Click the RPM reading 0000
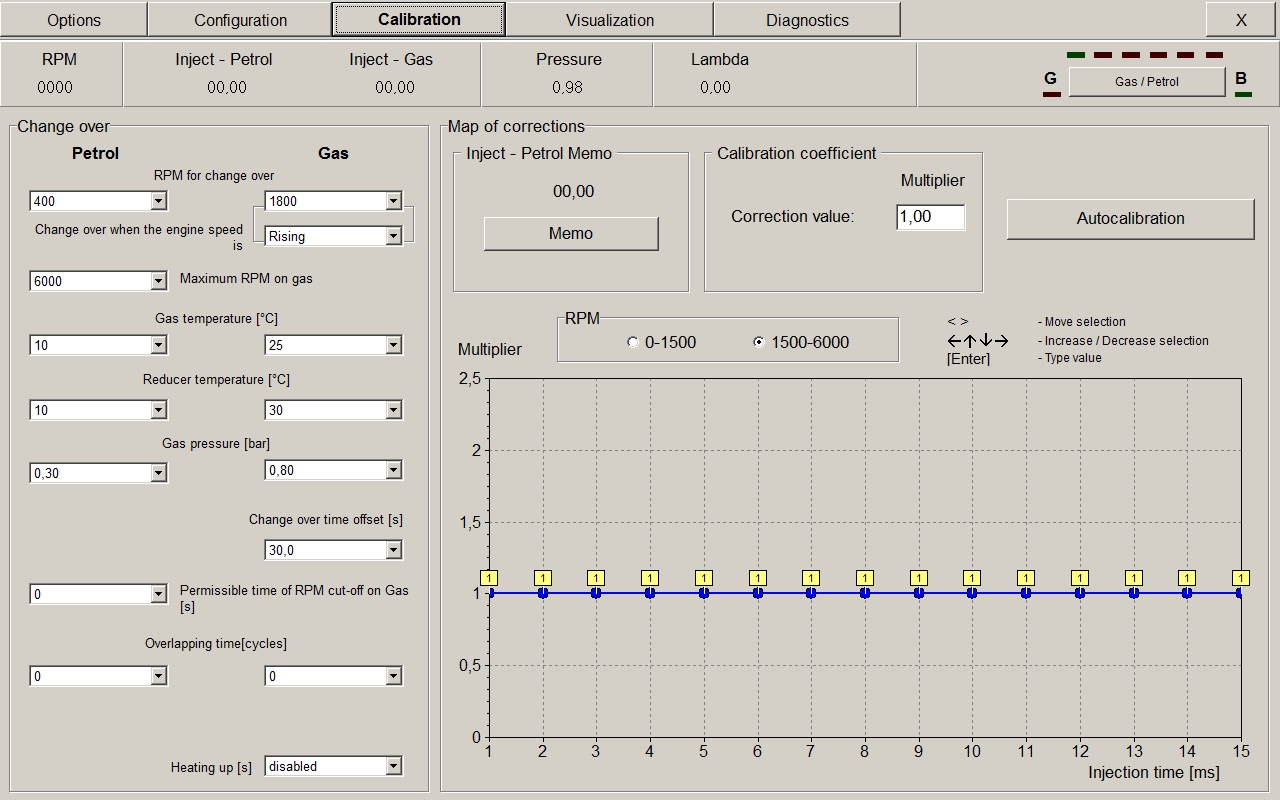Screen dimensions: 1280x800 (x=55, y=88)
